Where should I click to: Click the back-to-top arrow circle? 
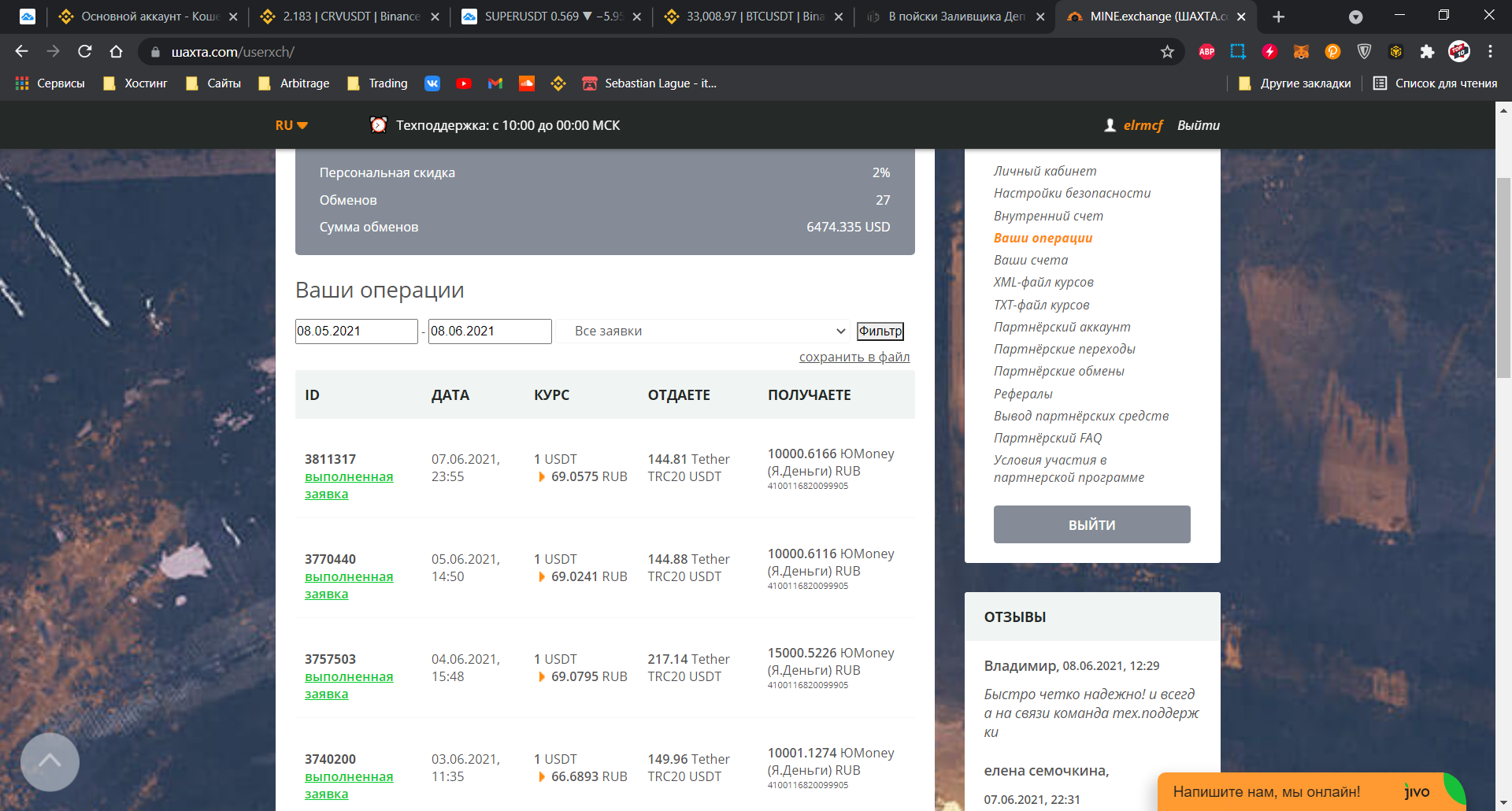50,761
